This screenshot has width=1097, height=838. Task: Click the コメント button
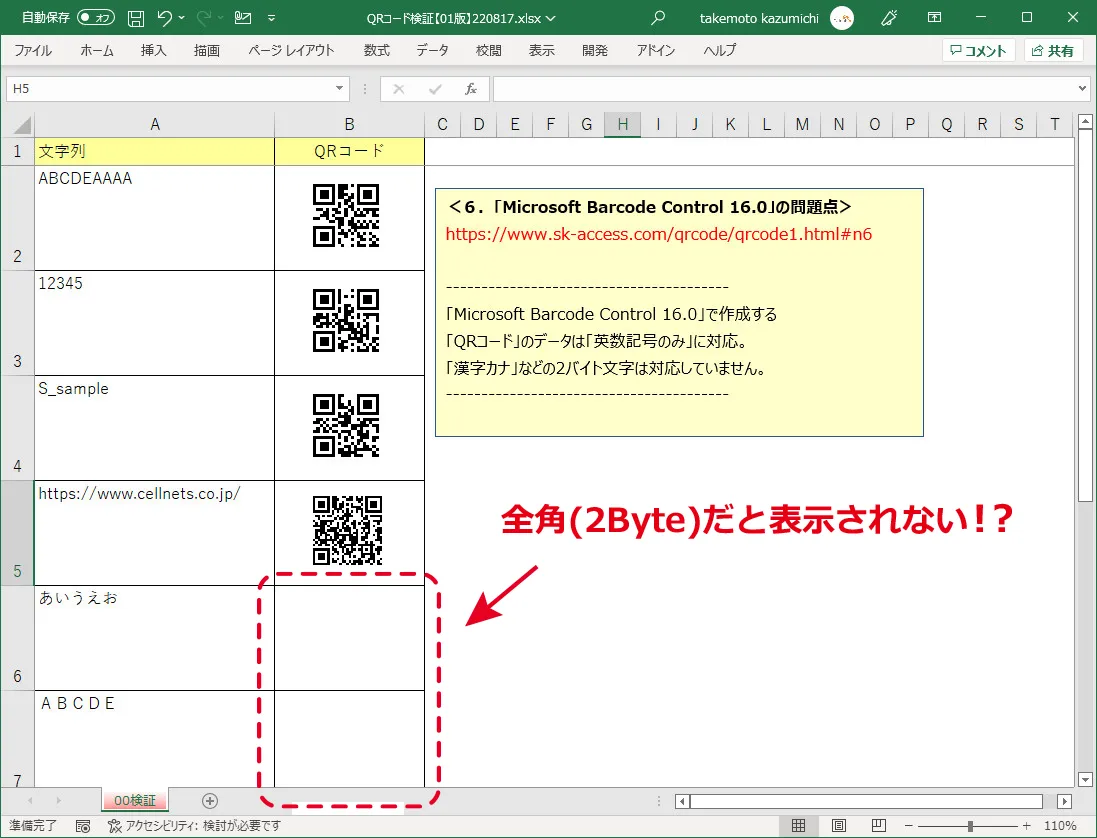coord(979,50)
